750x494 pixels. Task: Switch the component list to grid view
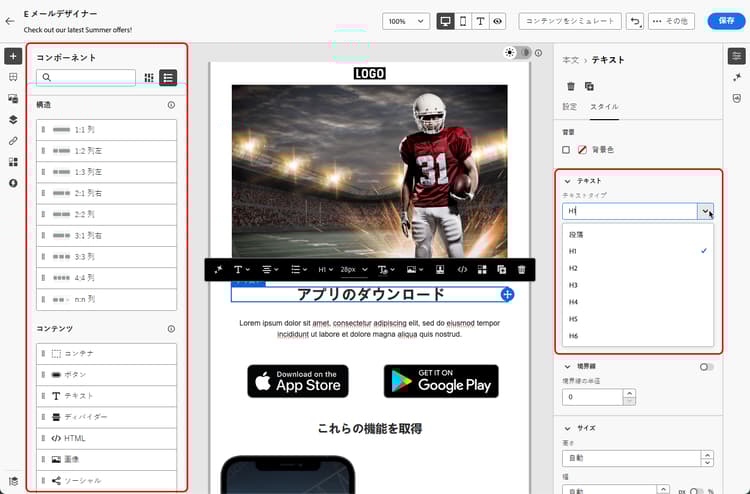pyautogui.click(x=149, y=77)
